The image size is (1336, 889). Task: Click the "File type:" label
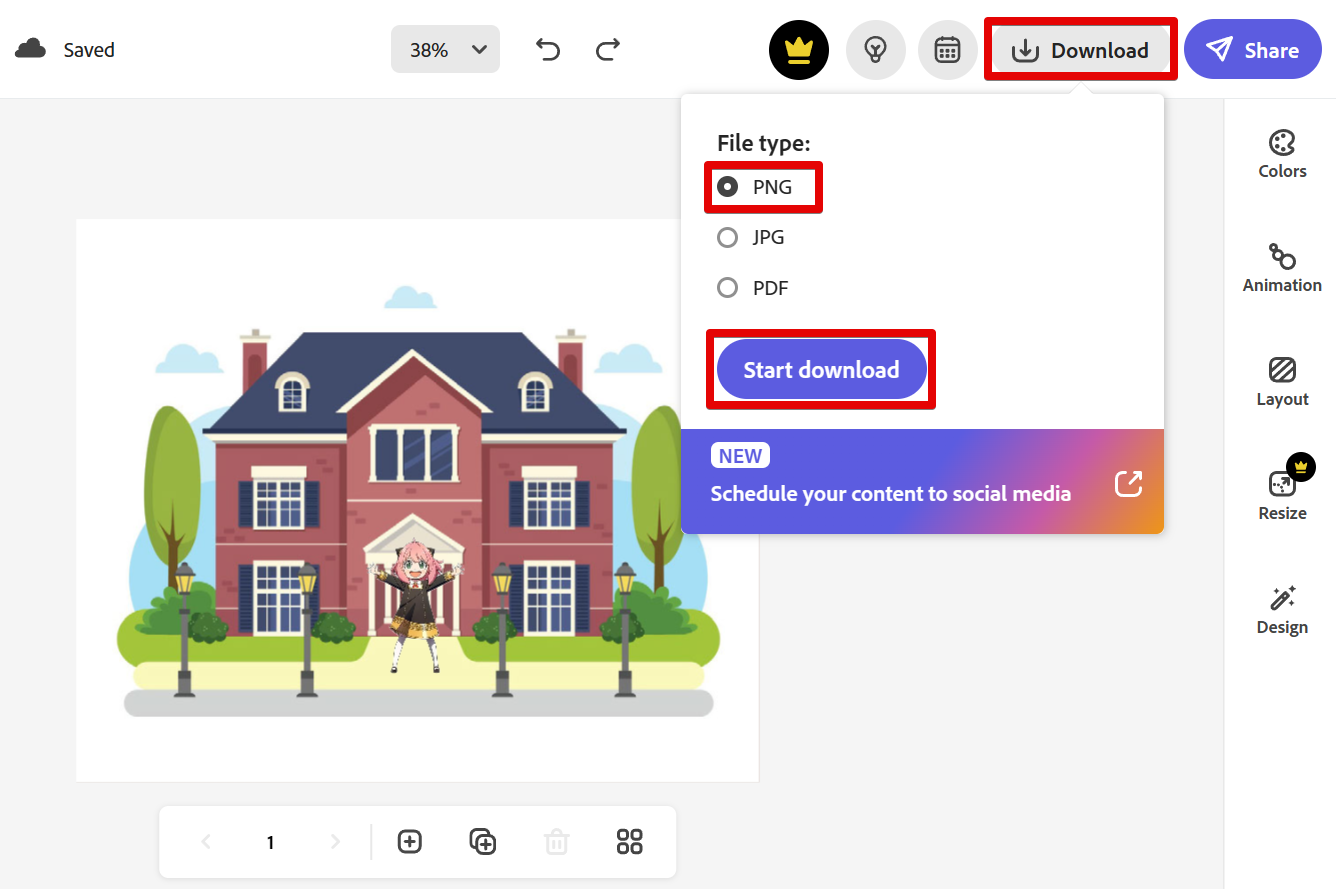(764, 143)
